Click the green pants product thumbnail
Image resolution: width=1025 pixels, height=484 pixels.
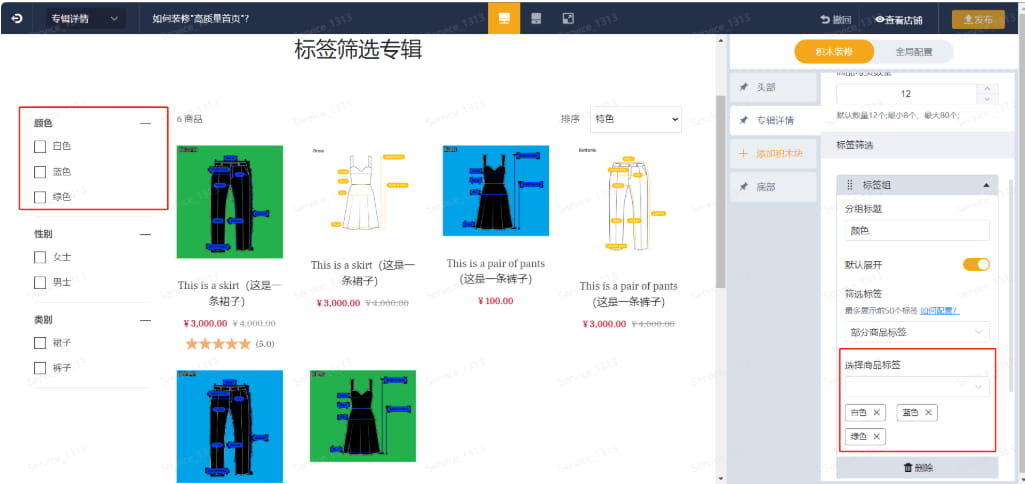coord(229,201)
